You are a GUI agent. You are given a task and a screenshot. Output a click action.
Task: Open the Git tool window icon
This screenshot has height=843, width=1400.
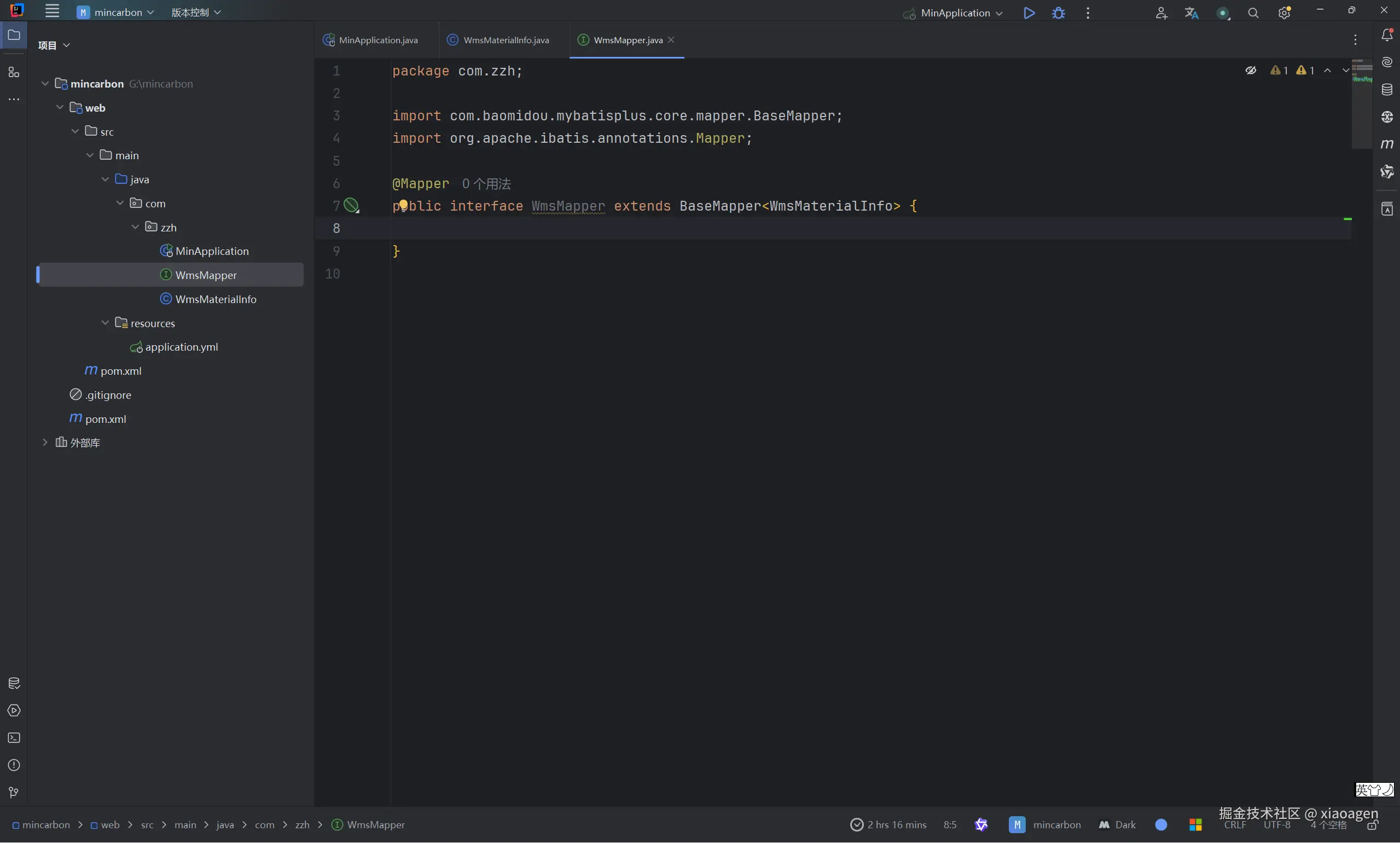[x=14, y=793]
